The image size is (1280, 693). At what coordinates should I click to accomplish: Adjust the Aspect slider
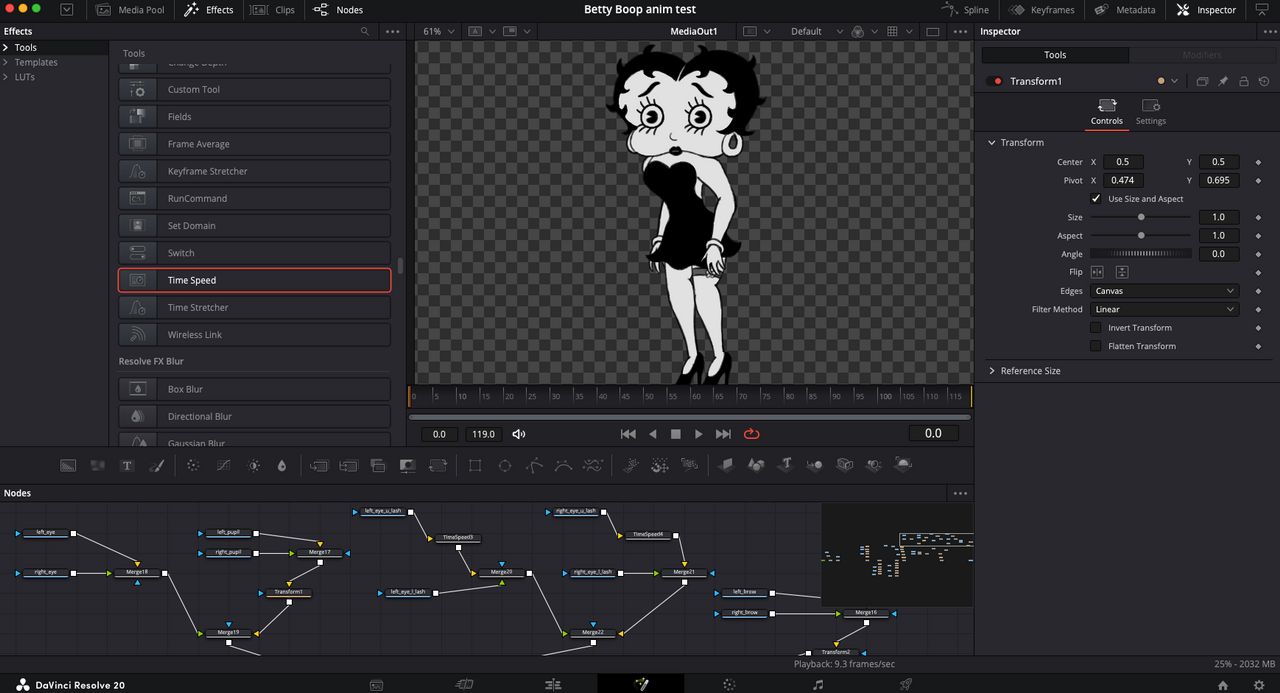(x=1141, y=236)
